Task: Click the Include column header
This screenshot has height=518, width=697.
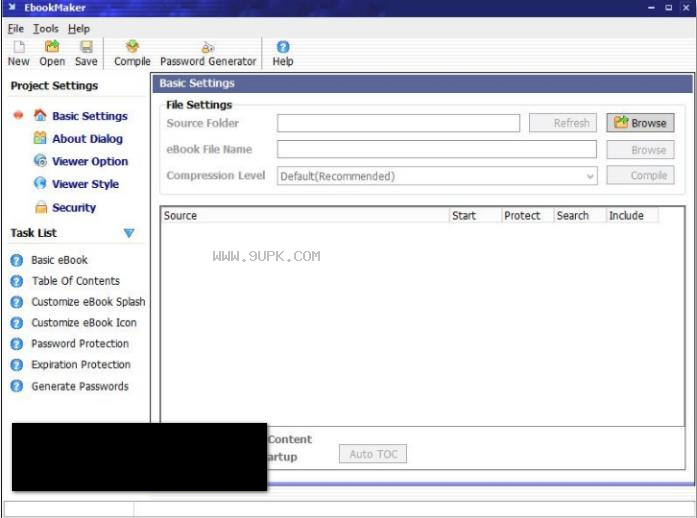Action: click(632, 216)
